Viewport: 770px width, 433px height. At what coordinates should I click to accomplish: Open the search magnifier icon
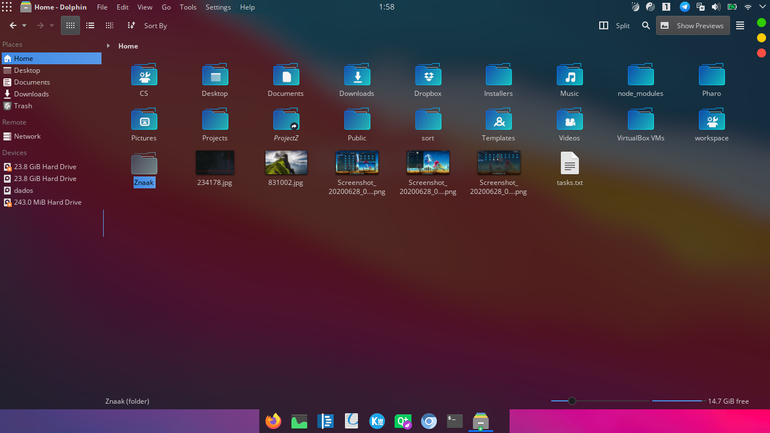(646, 26)
